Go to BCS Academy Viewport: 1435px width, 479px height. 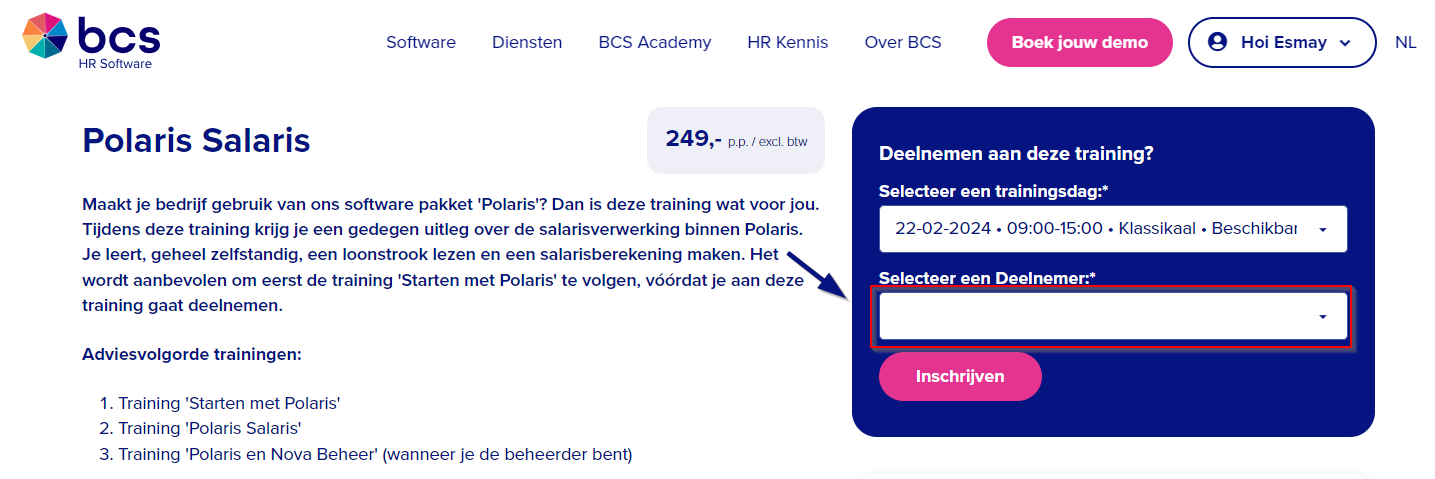point(655,42)
